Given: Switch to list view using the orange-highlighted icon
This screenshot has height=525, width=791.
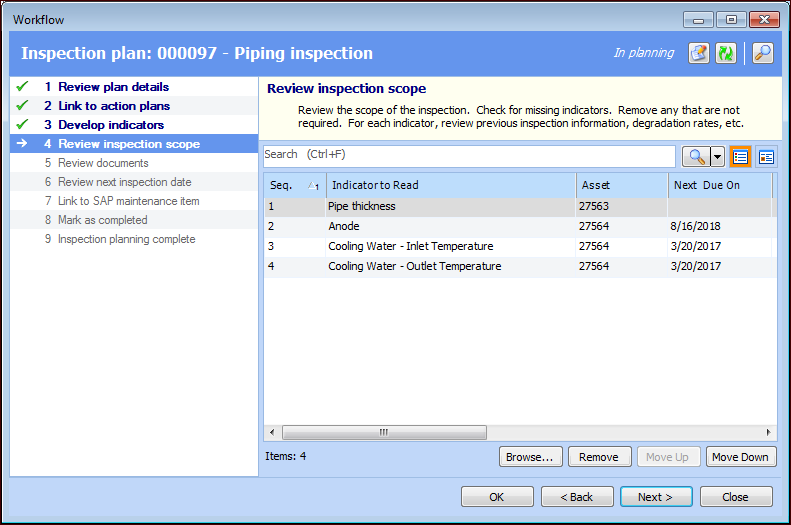Looking at the screenshot, I should click(x=740, y=156).
